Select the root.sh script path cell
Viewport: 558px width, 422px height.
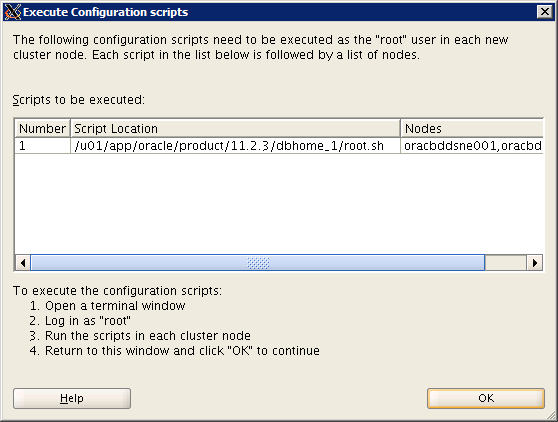pos(235,146)
